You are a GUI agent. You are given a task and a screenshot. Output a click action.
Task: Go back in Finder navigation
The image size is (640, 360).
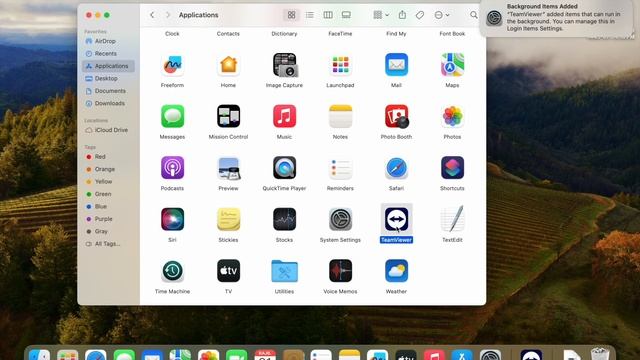pyautogui.click(x=152, y=15)
